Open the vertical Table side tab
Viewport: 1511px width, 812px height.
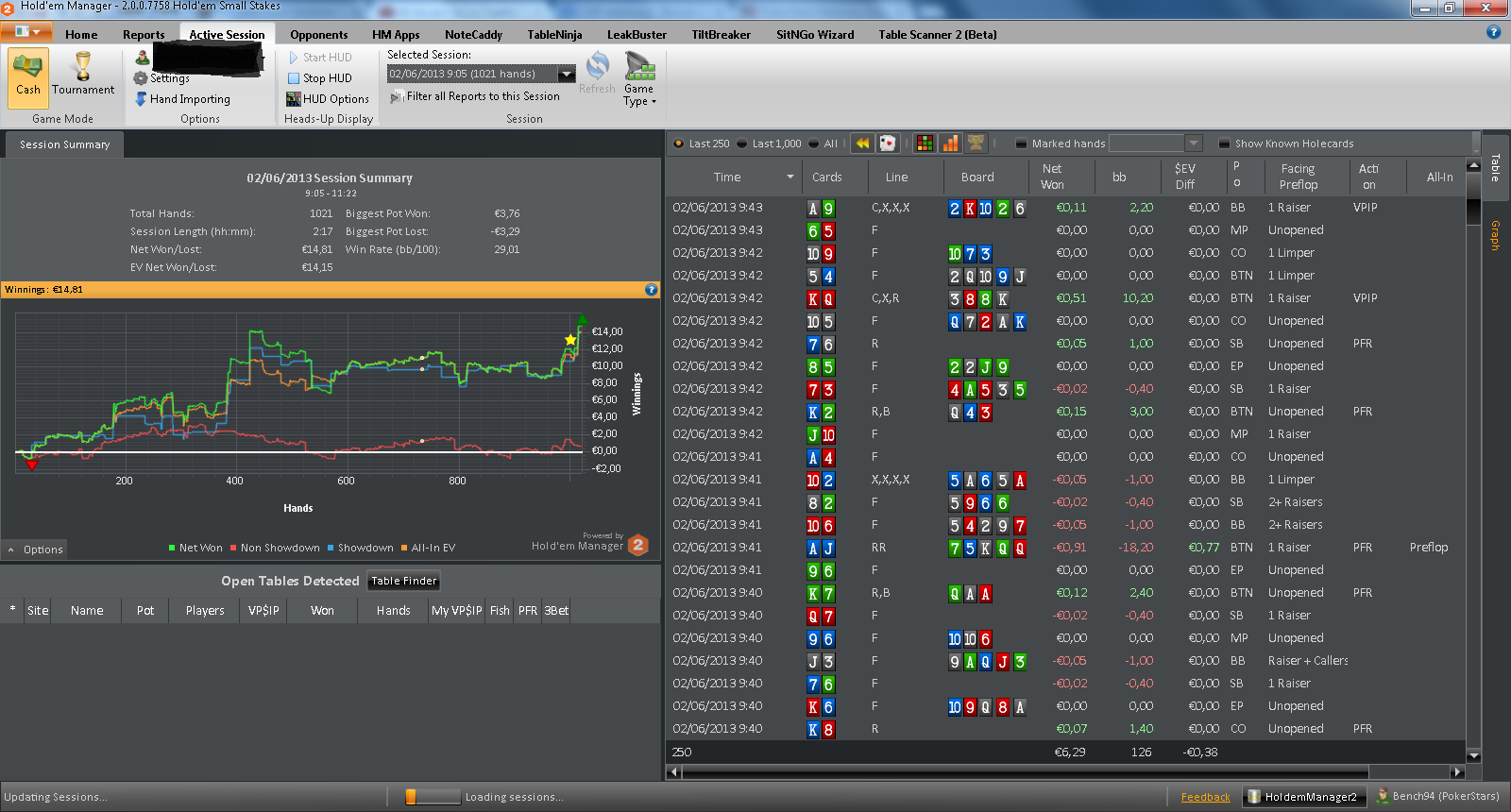1495,167
